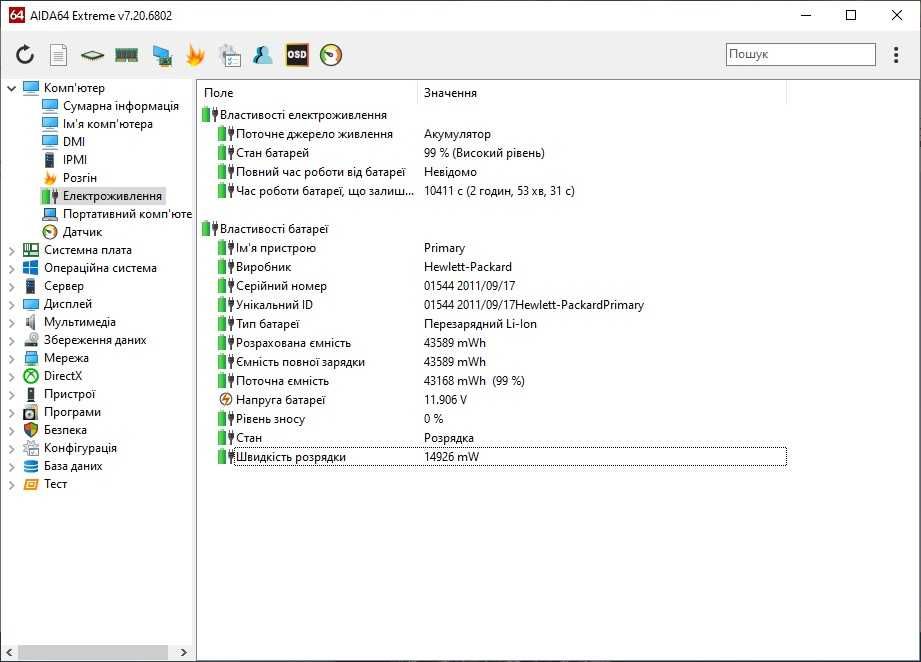Select Портативний комп'ютер in the tree
Viewport: 921px width, 662px height.
coord(127,214)
